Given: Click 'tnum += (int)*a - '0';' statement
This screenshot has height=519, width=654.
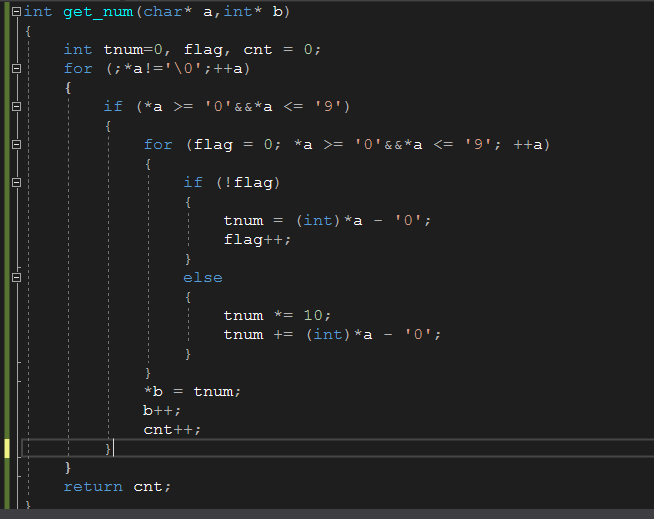Looking at the screenshot, I should (x=332, y=335).
